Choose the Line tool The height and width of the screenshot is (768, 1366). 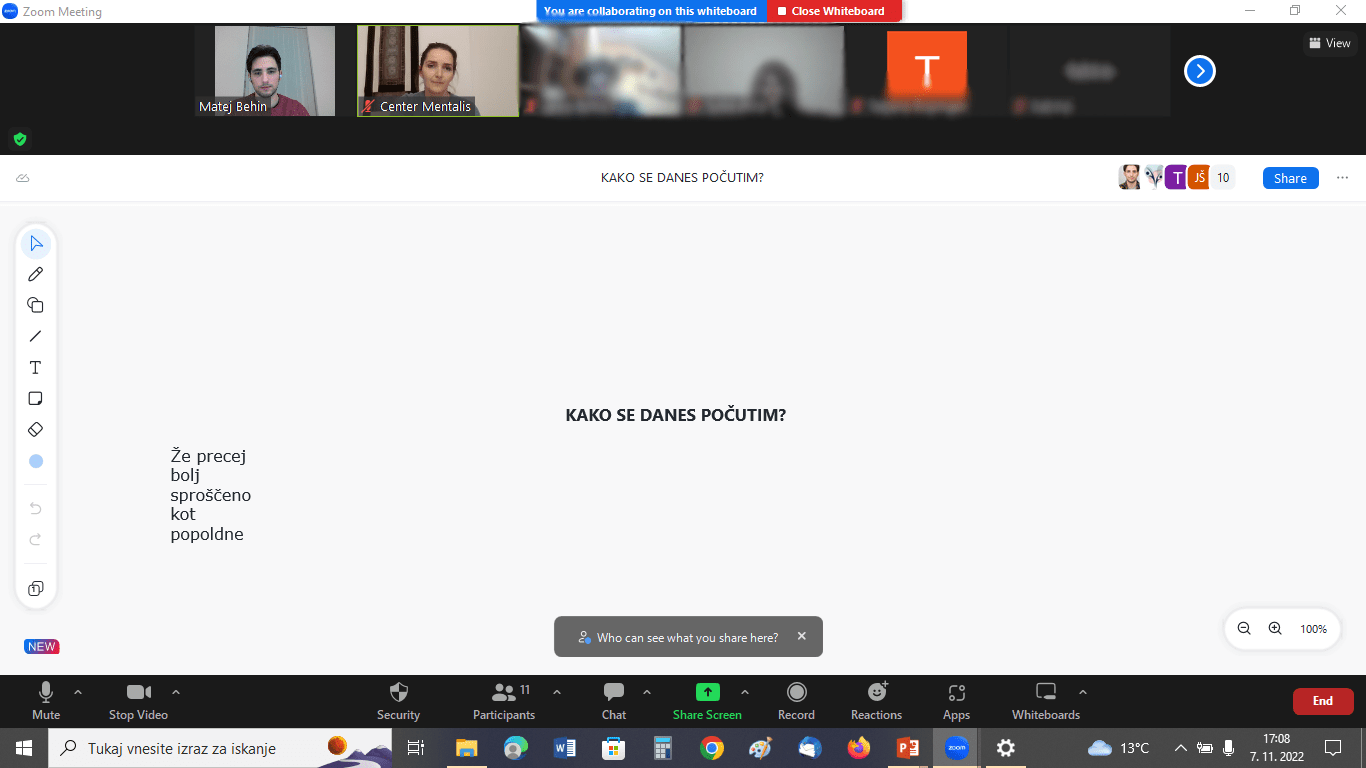click(36, 336)
